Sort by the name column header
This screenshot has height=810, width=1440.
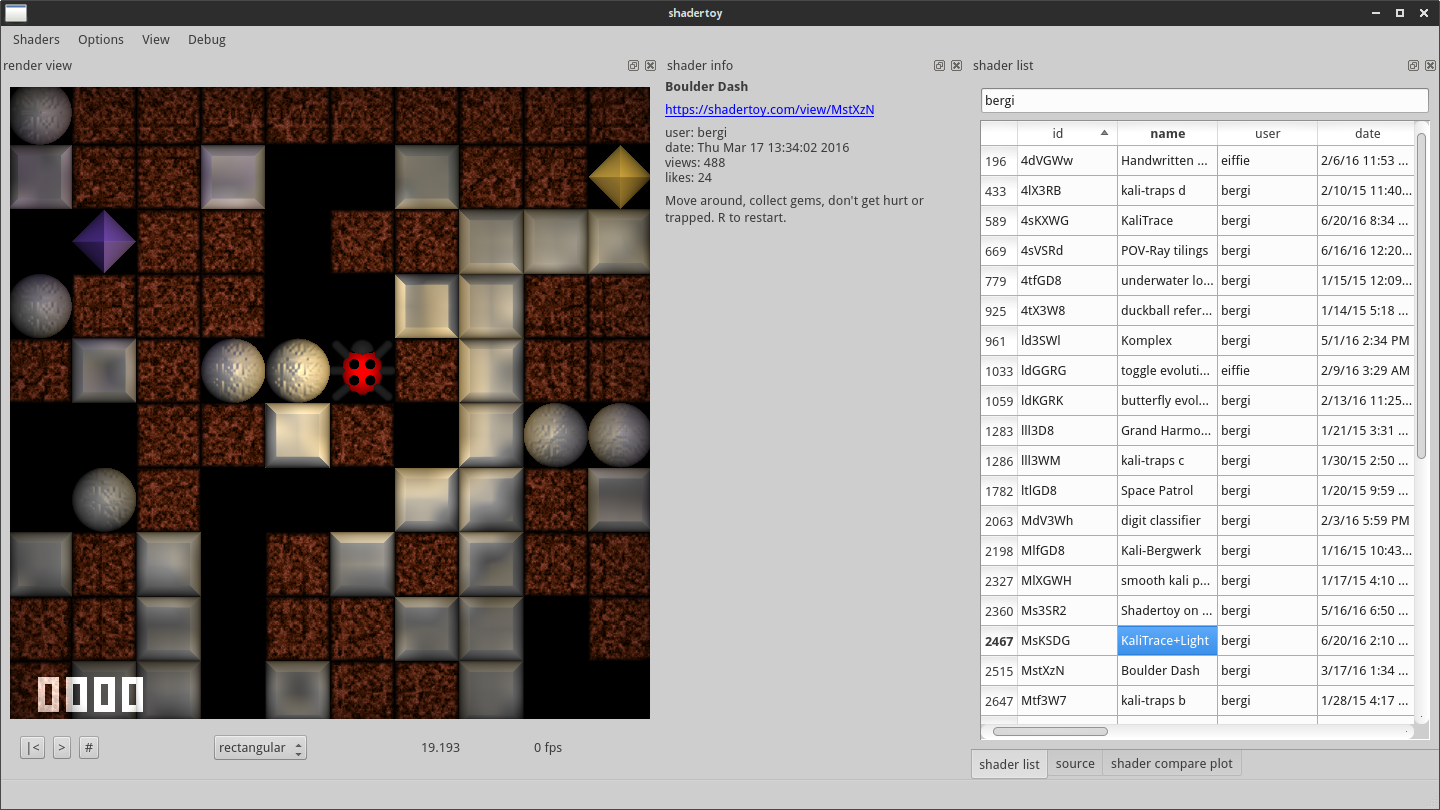coord(1167,133)
